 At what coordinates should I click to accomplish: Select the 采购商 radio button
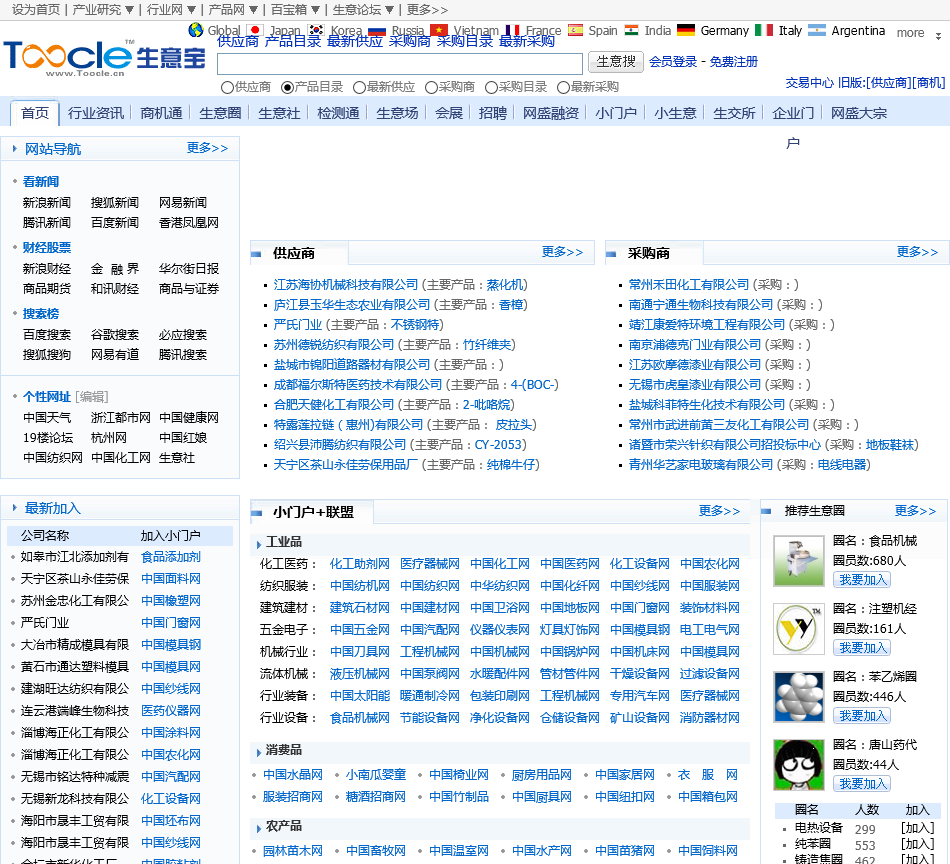(431, 87)
